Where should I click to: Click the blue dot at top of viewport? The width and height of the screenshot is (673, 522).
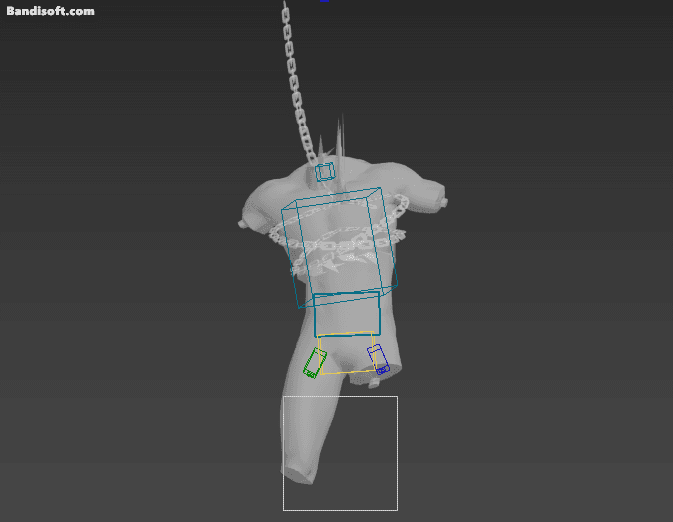click(x=325, y=1)
